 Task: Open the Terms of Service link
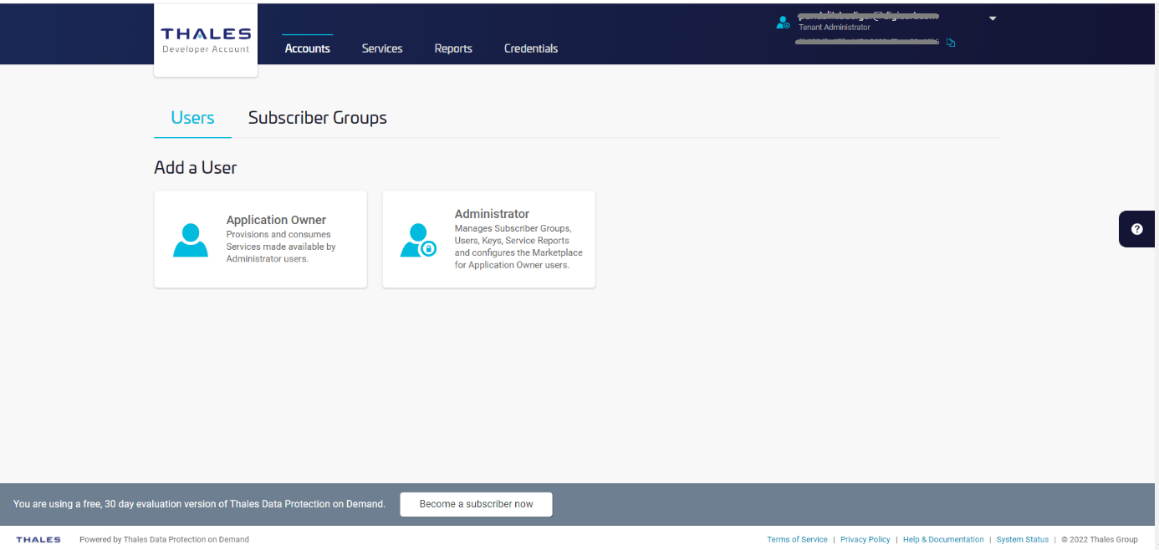pyautogui.click(x=797, y=539)
